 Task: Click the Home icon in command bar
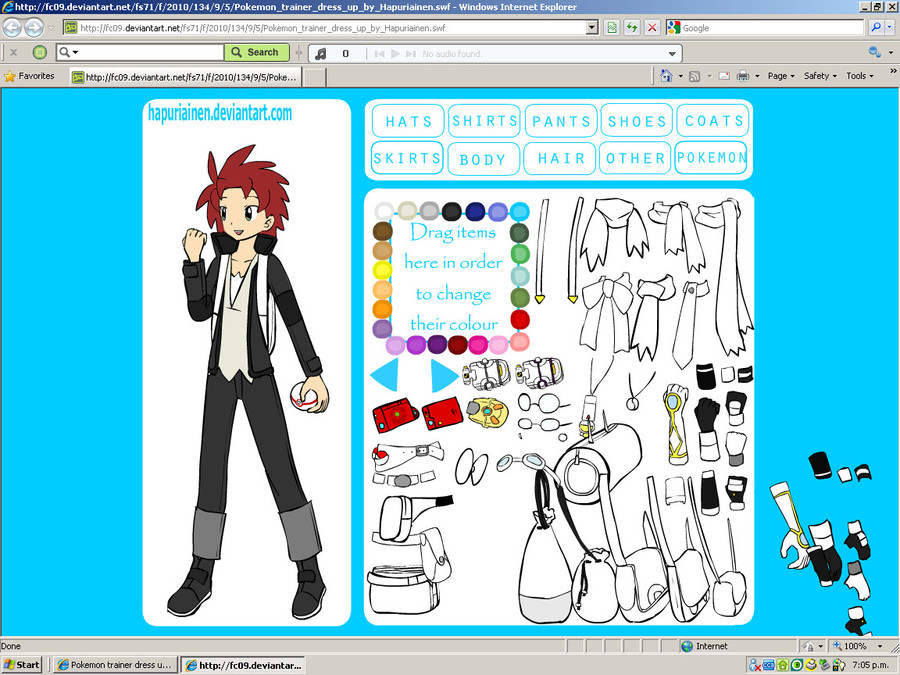click(x=666, y=76)
